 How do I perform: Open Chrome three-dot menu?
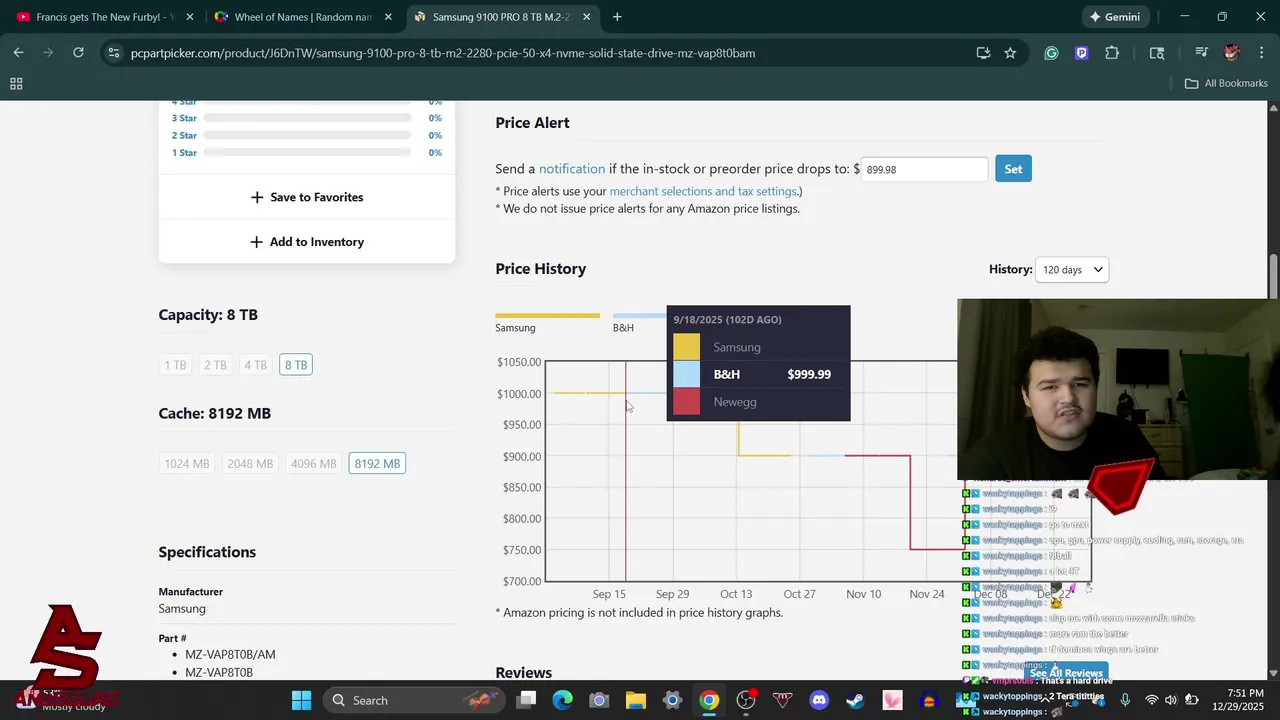pyautogui.click(x=1260, y=53)
